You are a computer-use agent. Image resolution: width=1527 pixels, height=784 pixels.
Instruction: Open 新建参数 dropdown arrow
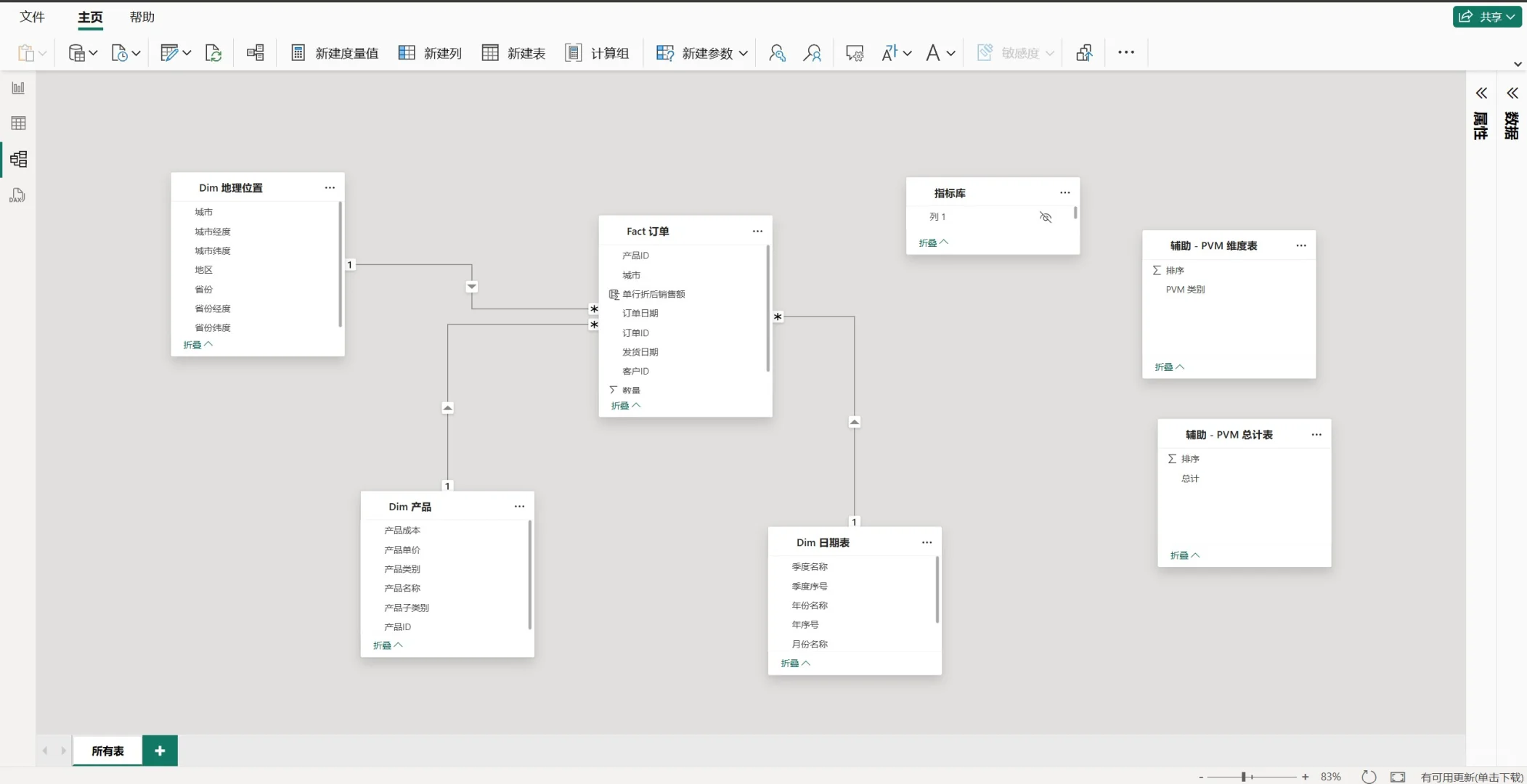point(743,53)
